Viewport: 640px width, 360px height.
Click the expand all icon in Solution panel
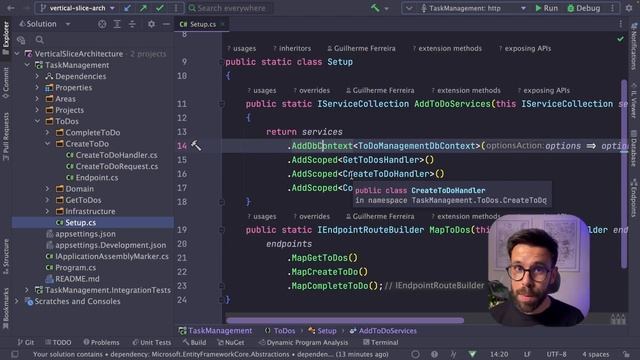point(117,24)
